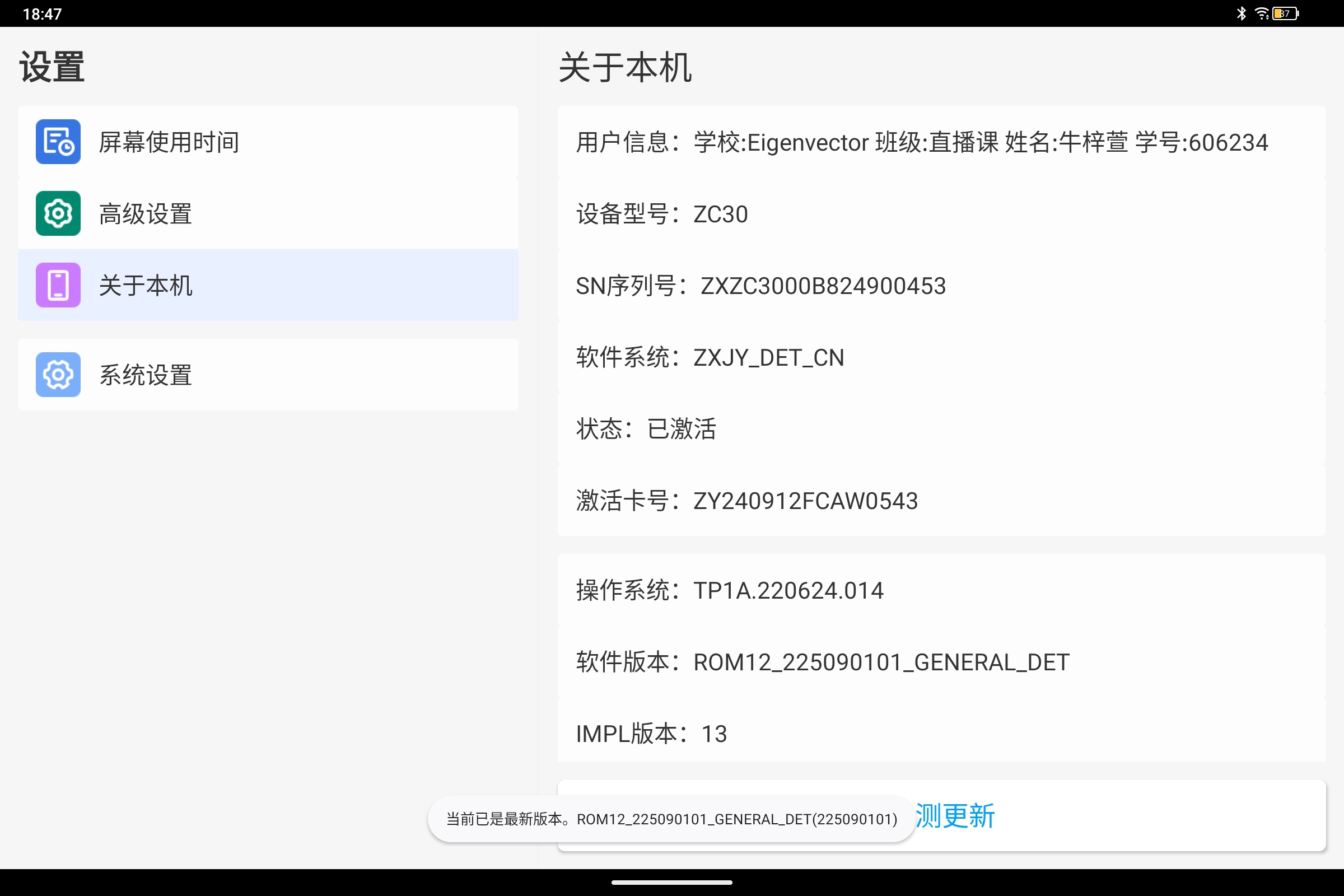Viewport: 1344px width, 896px height.
Task: Select 关于本机 menu entry
Action: [268, 284]
